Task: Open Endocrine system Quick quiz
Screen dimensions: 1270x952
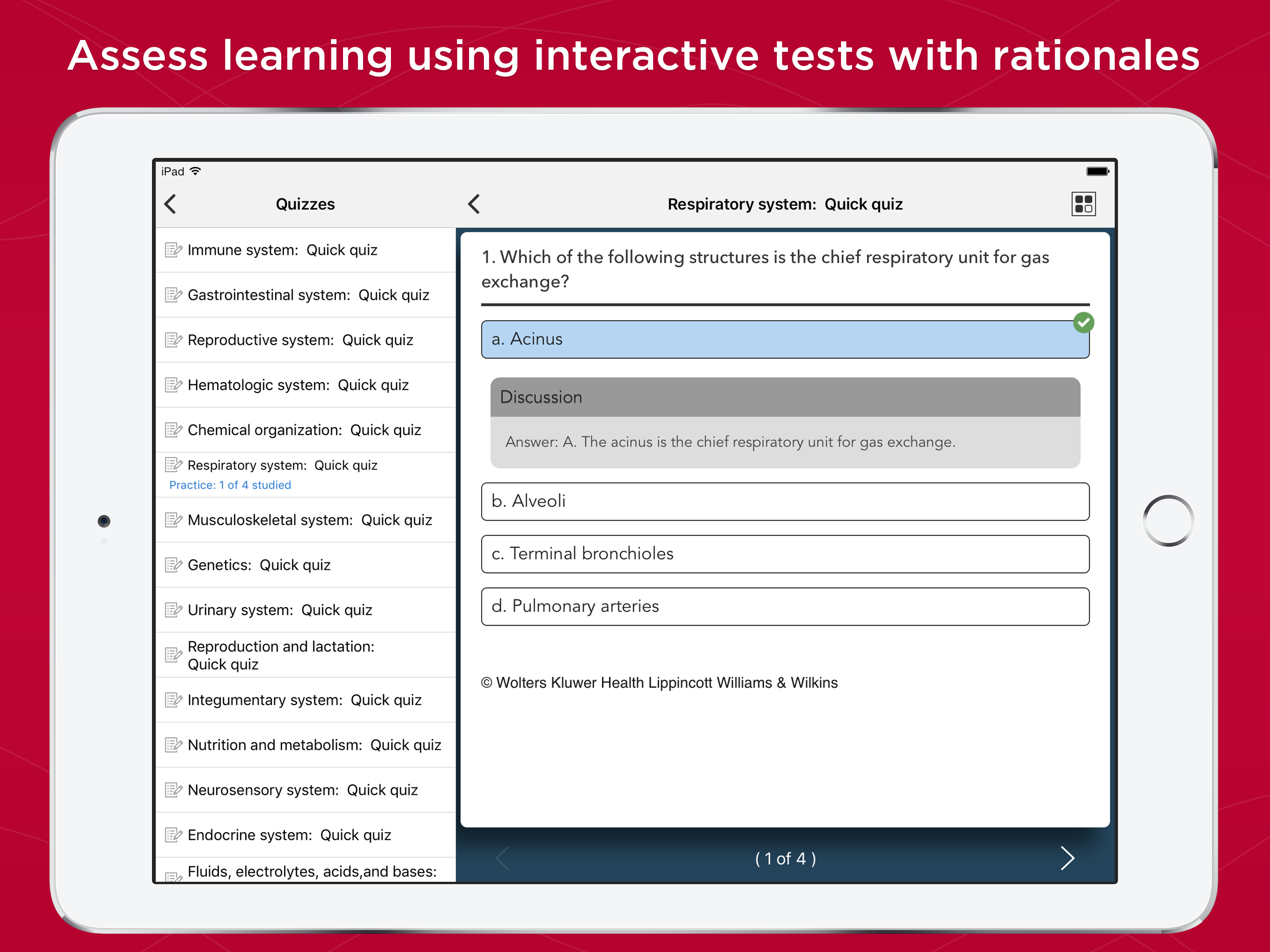Action: (x=289, y=835)
